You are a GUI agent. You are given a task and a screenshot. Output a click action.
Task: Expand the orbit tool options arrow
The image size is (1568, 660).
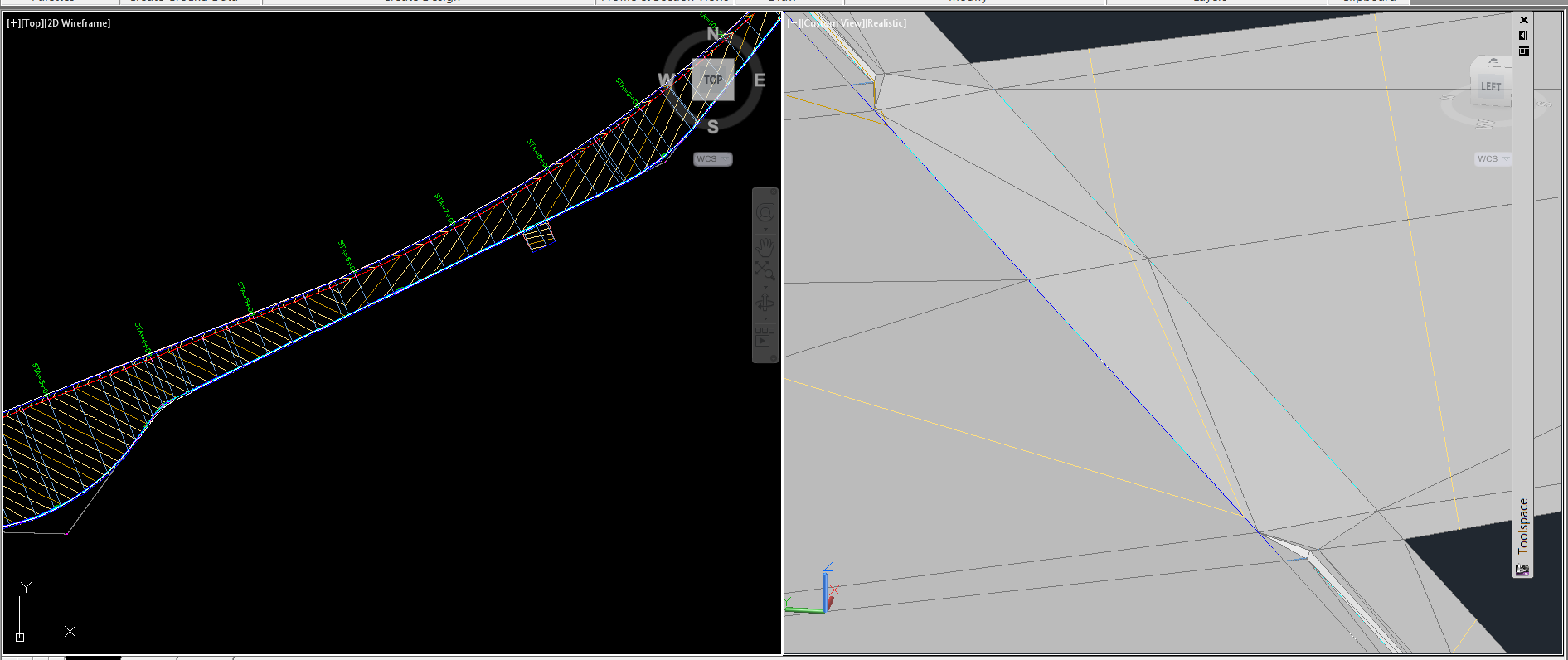(765, 318)
